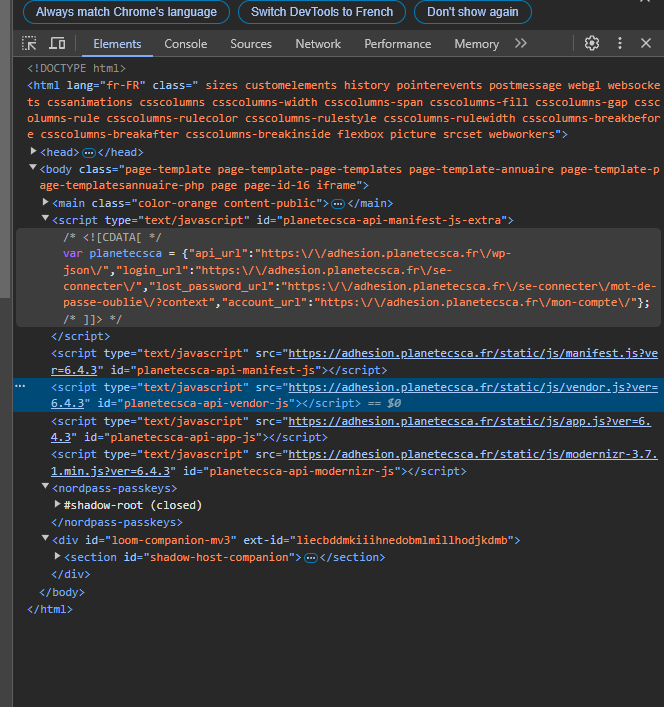
Task: Toggle the device toolbar icon
Action: point(57,44)
